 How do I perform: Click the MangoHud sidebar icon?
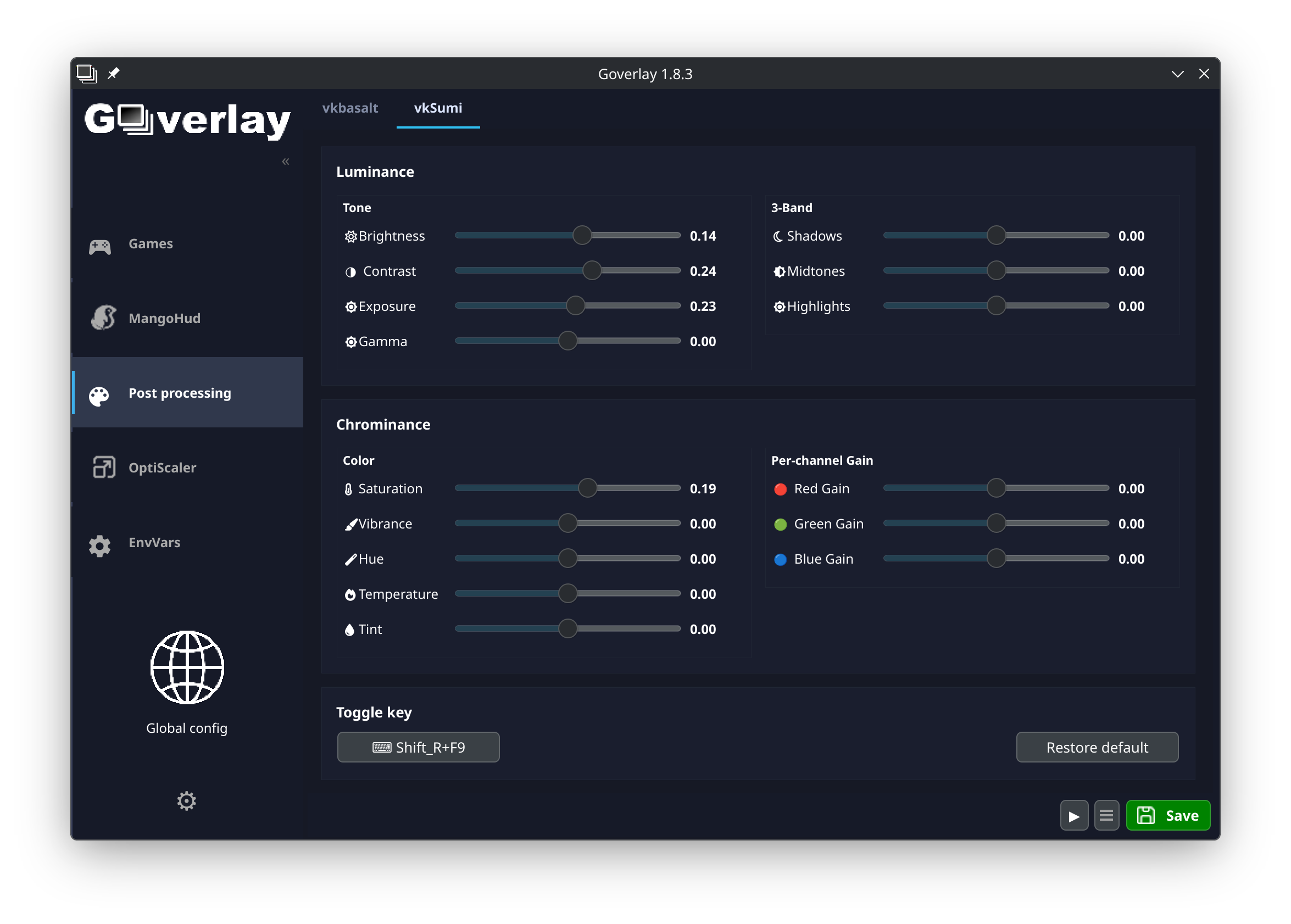(x=103, y=318)
